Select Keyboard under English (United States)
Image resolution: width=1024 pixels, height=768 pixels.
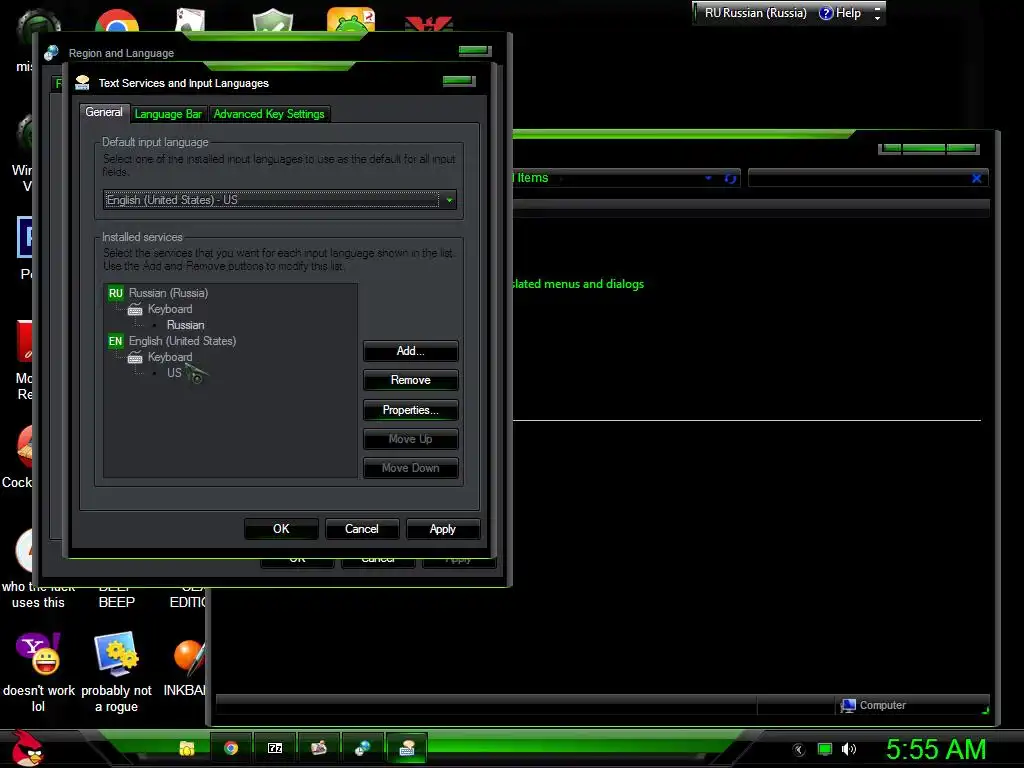tap(170, 357)
